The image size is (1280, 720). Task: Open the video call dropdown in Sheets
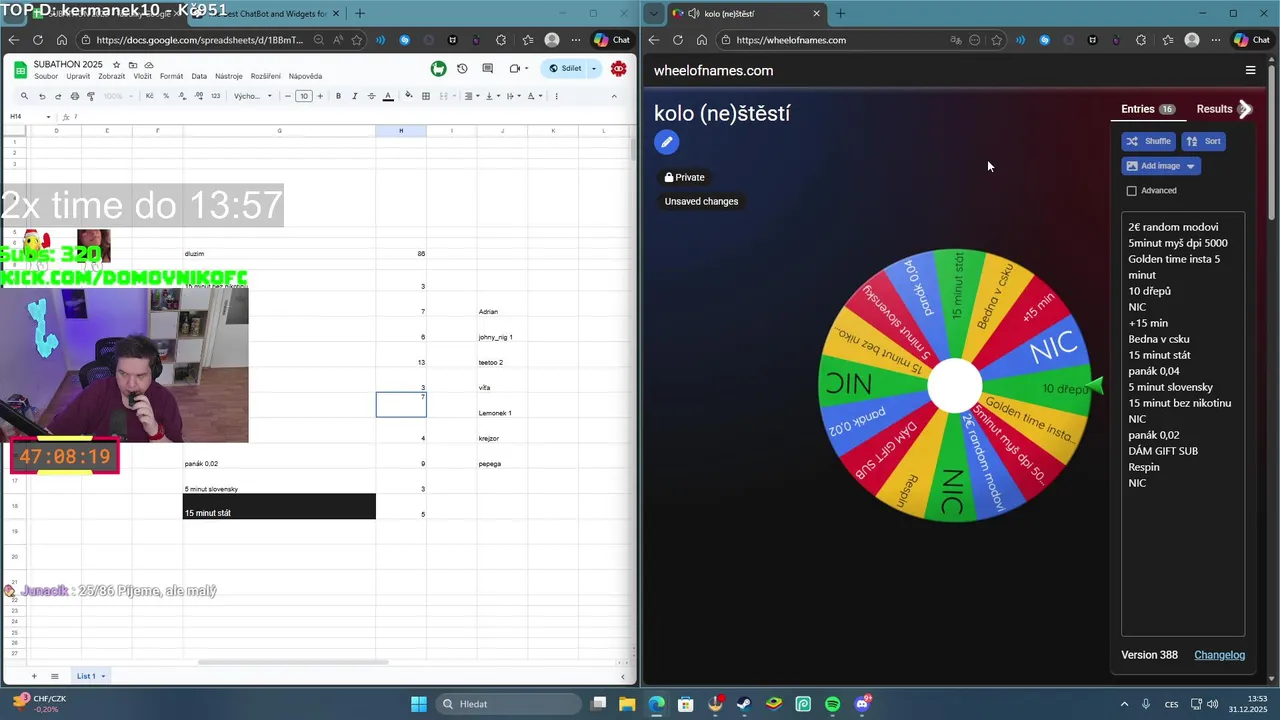(x=528, y=69)
